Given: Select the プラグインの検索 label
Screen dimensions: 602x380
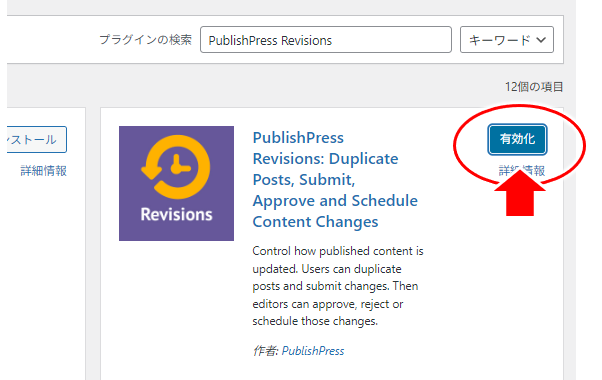Looking at the screenshot, I should coord(146,40).
